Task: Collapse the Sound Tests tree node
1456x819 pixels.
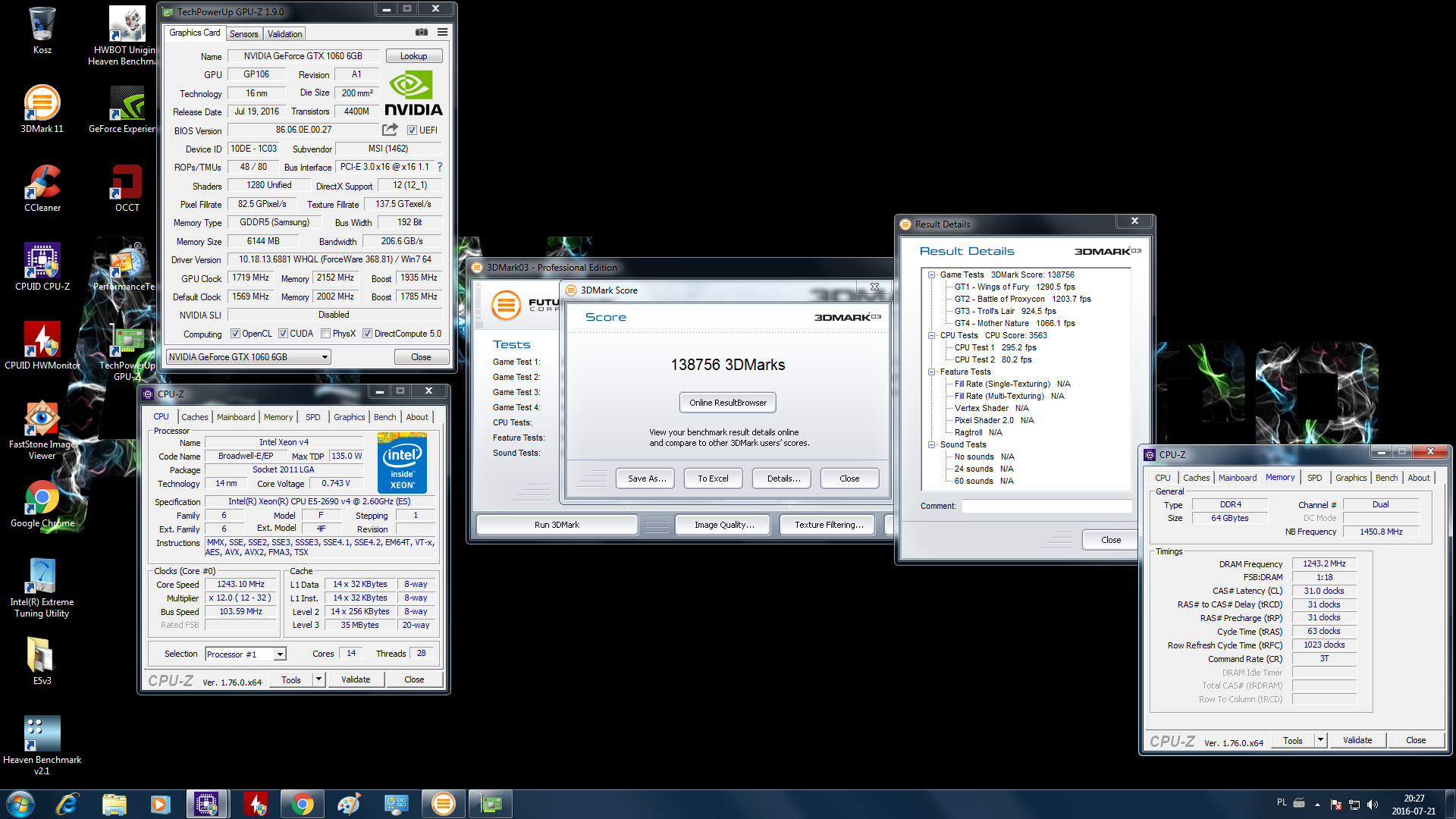Action: pyautogui.click(x=931, y=445)
